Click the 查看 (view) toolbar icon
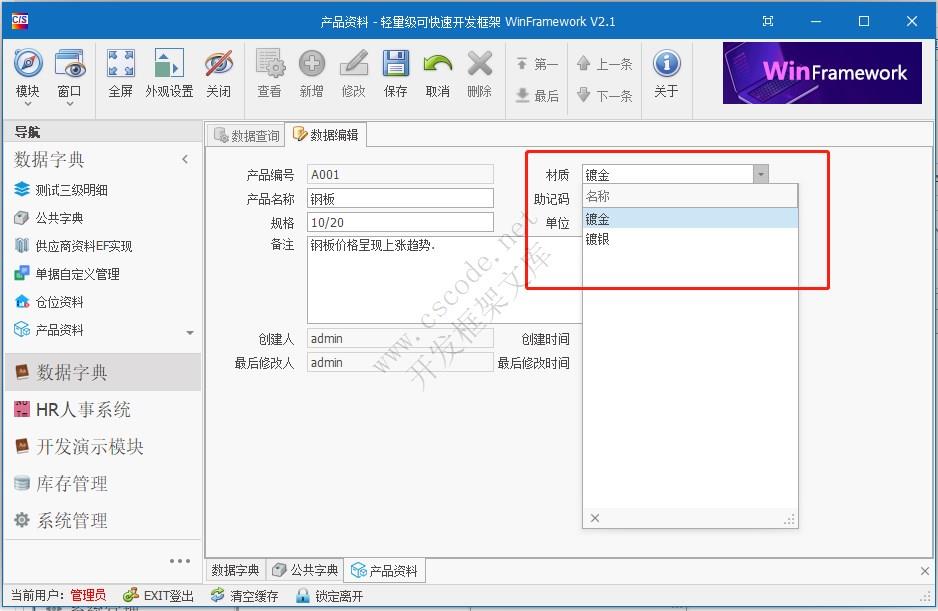This screenshot has height=611, width=938. 269,73
